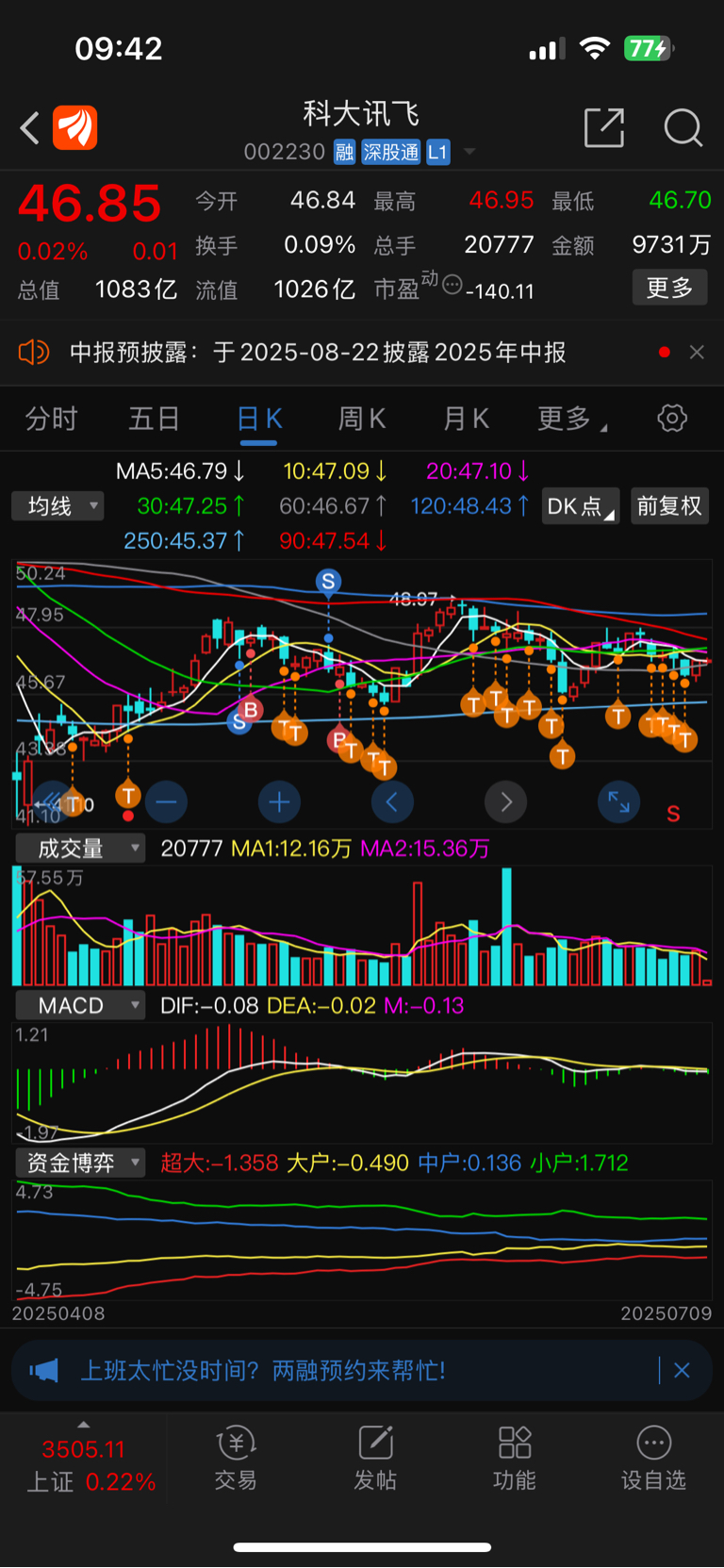724x1568 pixels.
Task: Switch to 月K tab
Action: click(466, 419)
